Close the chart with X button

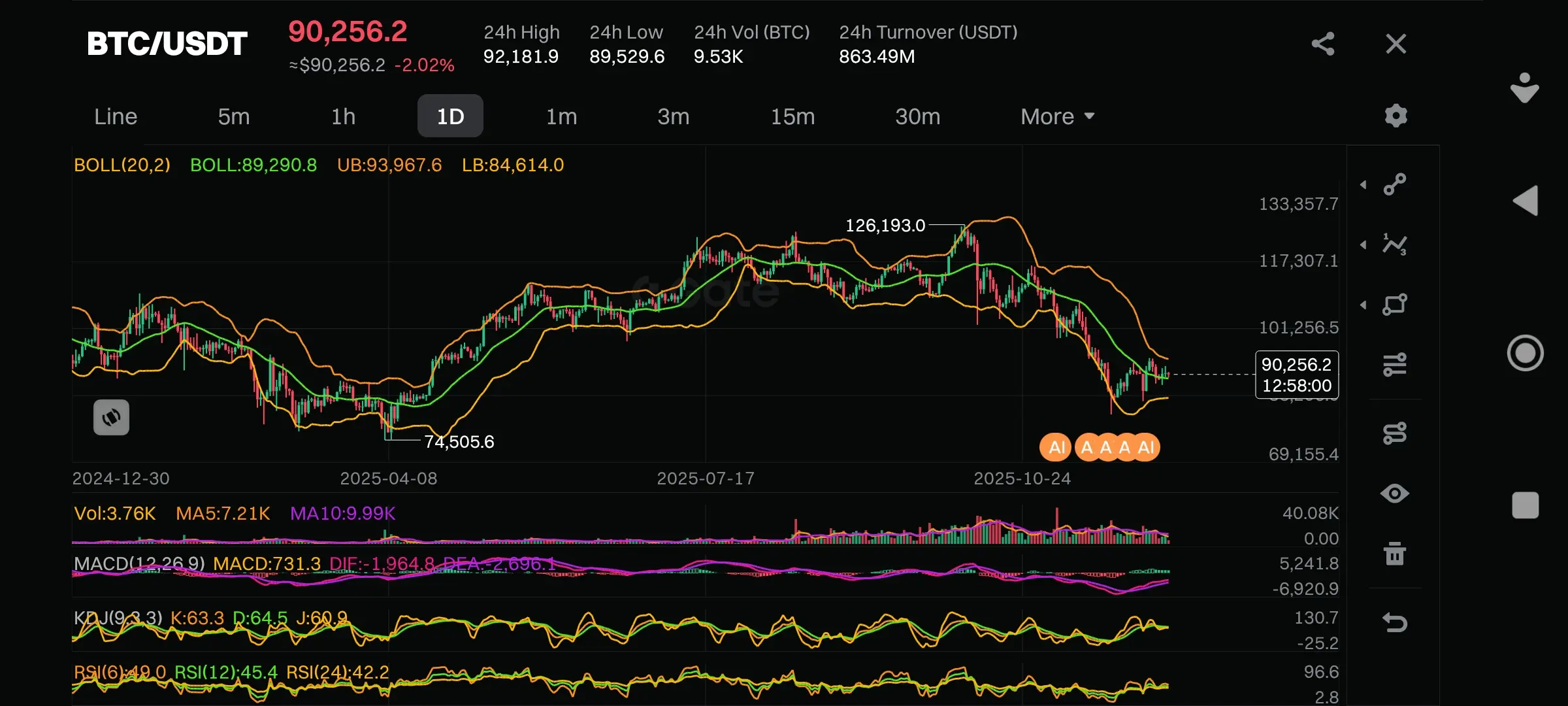[x=1396, y=44]
